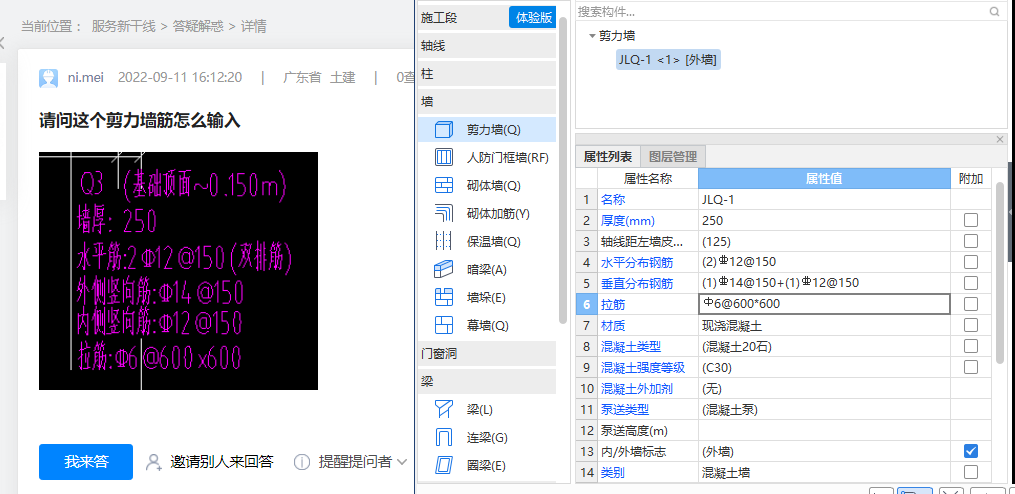
Task: Select the 剪力墙(Q) shear wall icon
Action: point(443,129)
